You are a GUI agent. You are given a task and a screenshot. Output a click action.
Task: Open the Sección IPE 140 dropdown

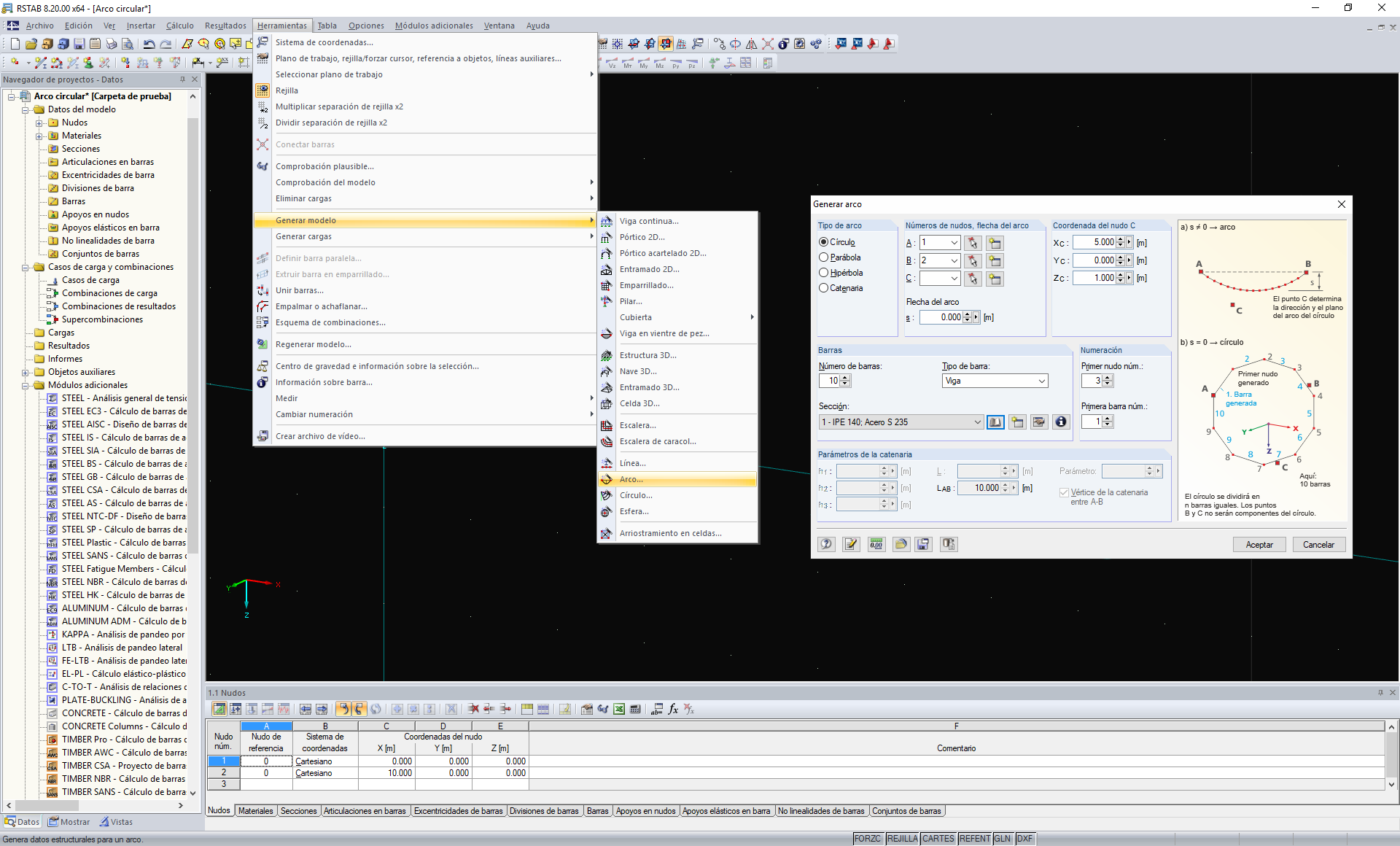977,422
